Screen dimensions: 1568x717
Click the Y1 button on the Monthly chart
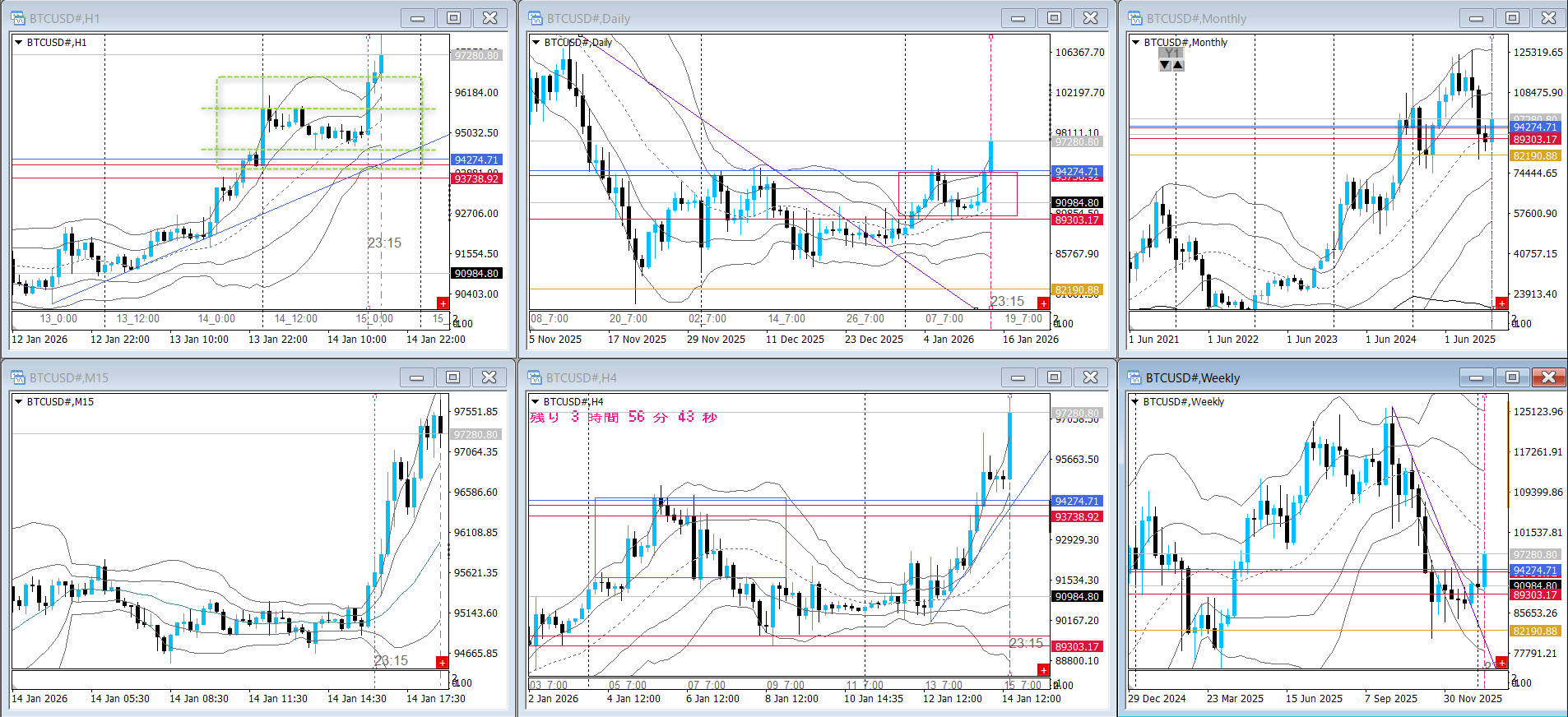[1171, 53]
